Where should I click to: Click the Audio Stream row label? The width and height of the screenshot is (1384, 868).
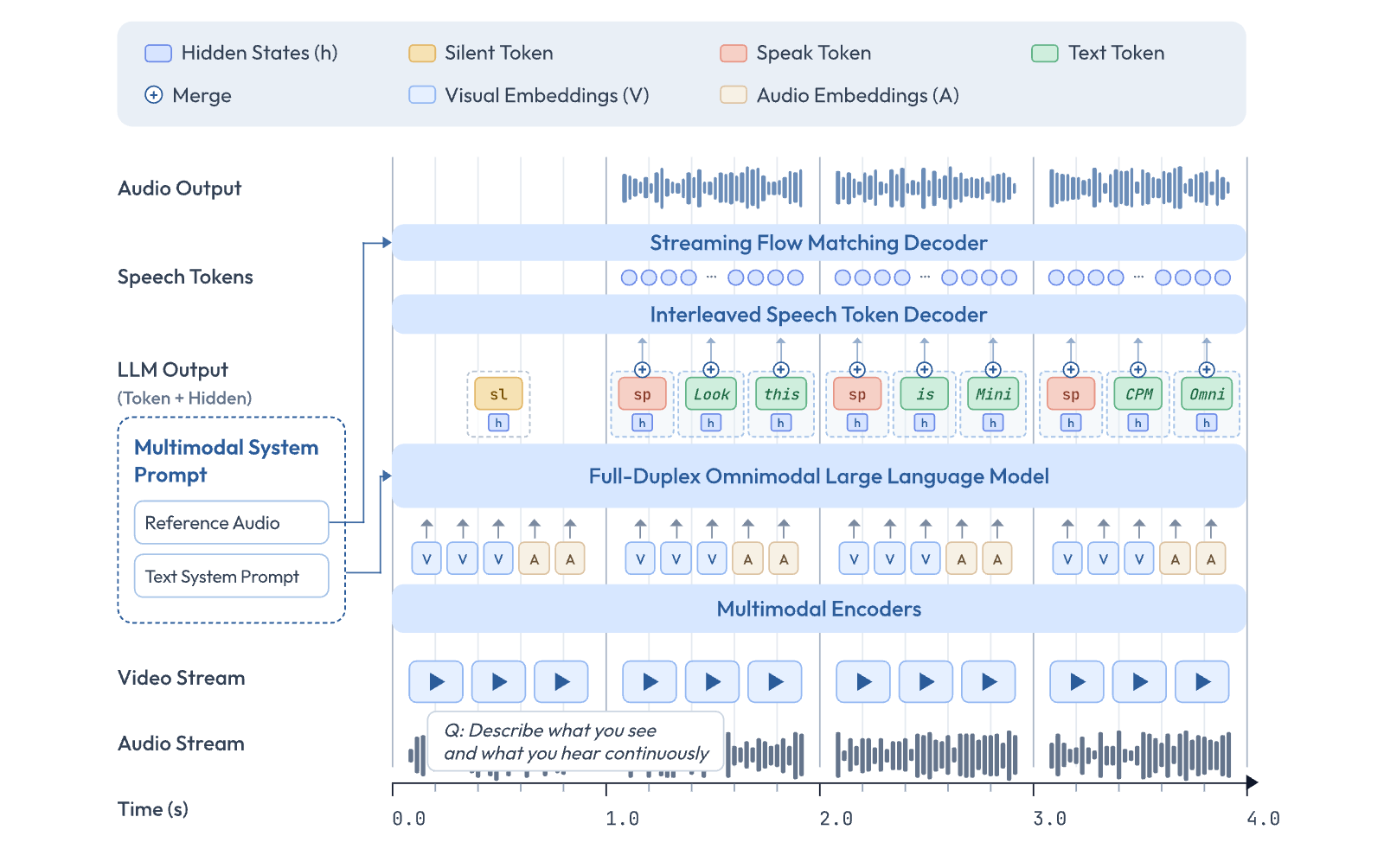coord(181,744)
